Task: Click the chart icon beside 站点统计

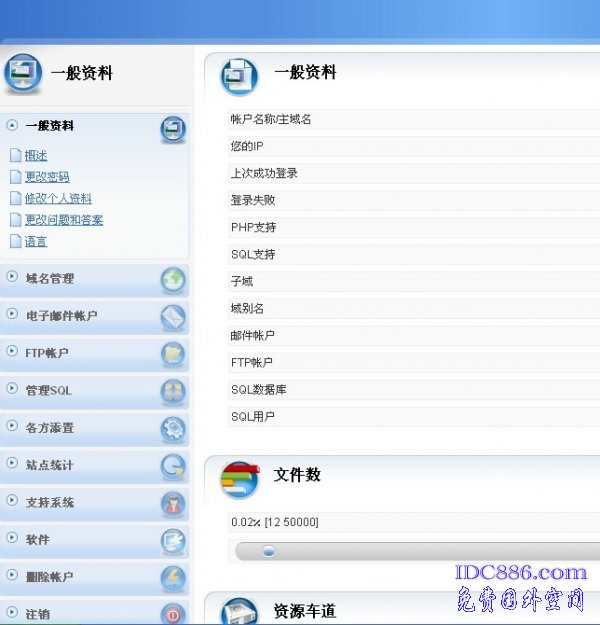Action: 173,466
